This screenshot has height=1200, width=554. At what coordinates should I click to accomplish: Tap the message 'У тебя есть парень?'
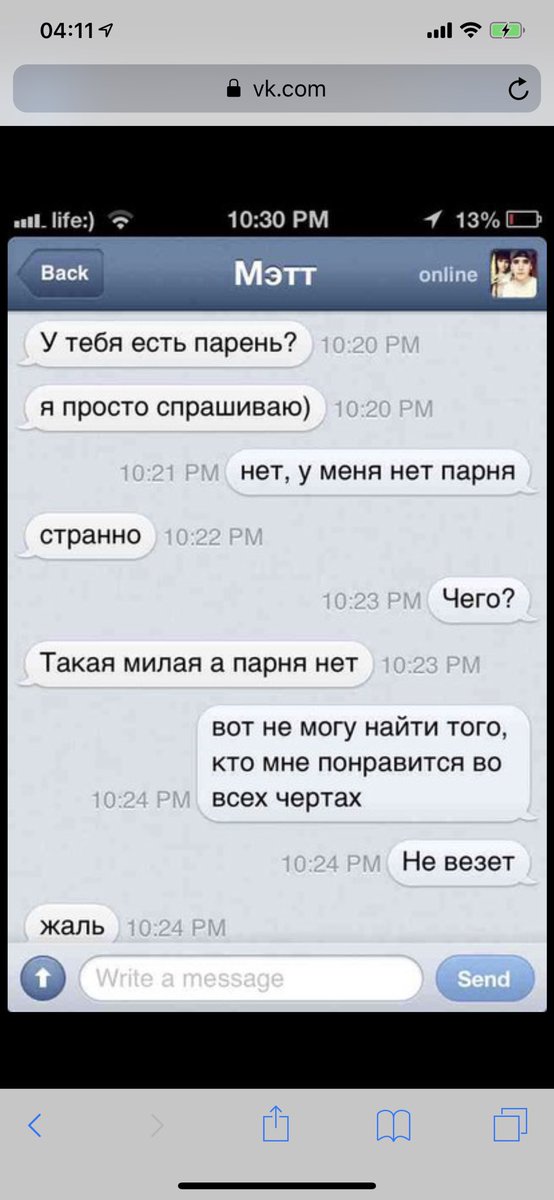167,344
